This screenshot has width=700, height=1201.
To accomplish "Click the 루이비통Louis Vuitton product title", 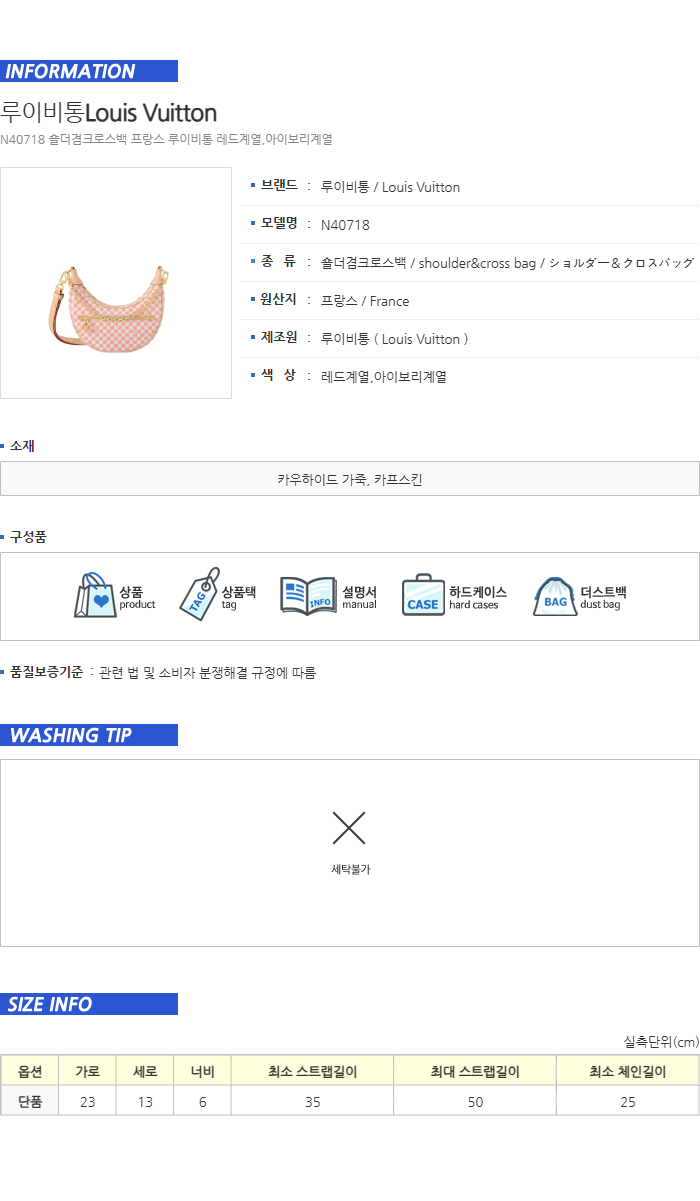I will (x=109, y=112).
